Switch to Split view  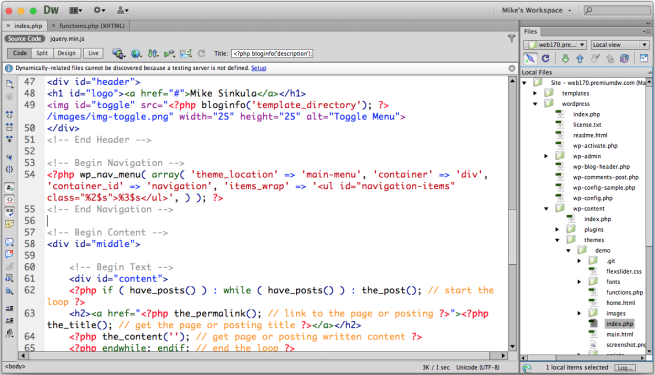click(x=42, y=53)
